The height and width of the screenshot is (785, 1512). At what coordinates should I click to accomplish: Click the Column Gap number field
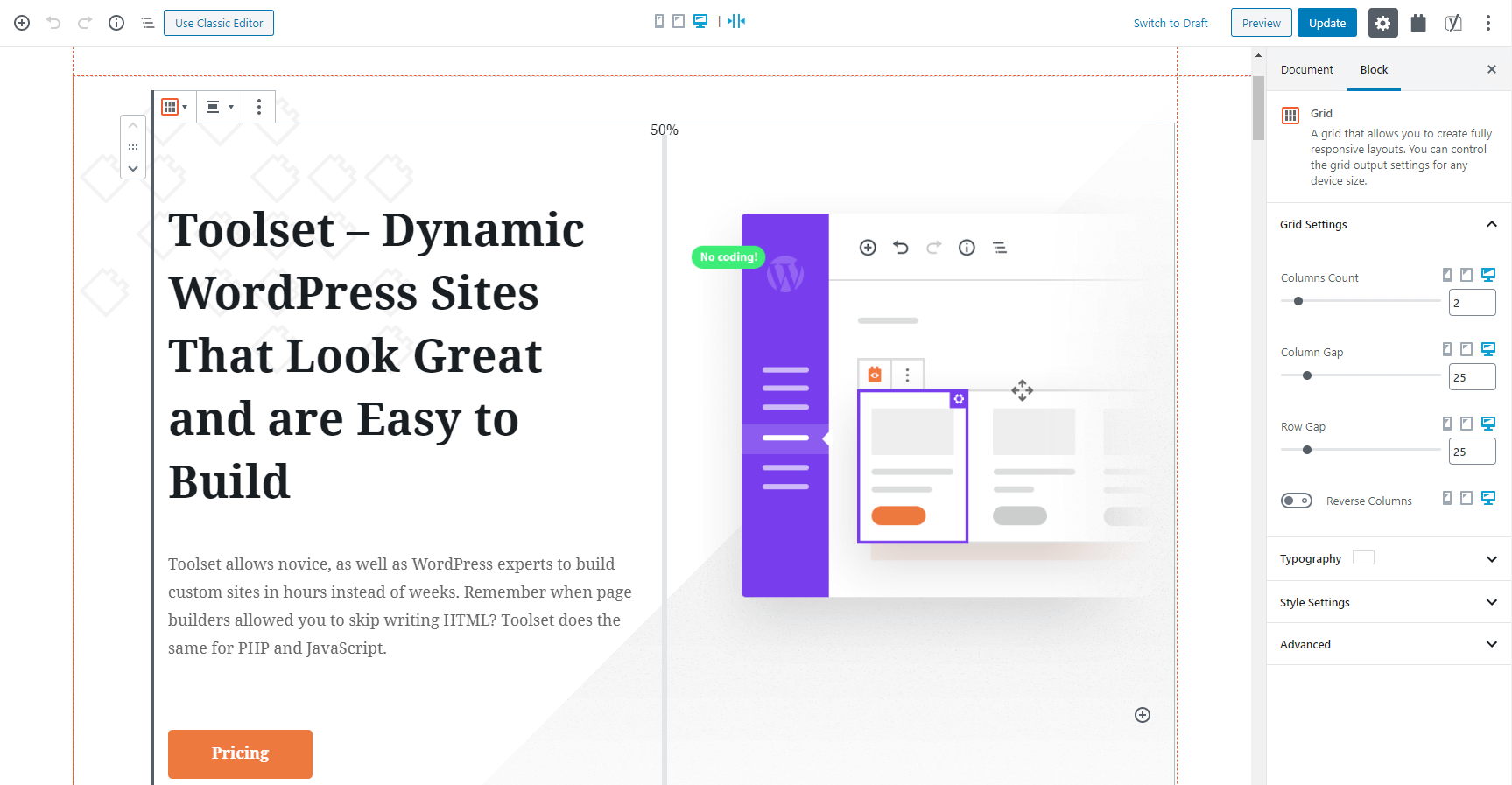(1472, 377)
